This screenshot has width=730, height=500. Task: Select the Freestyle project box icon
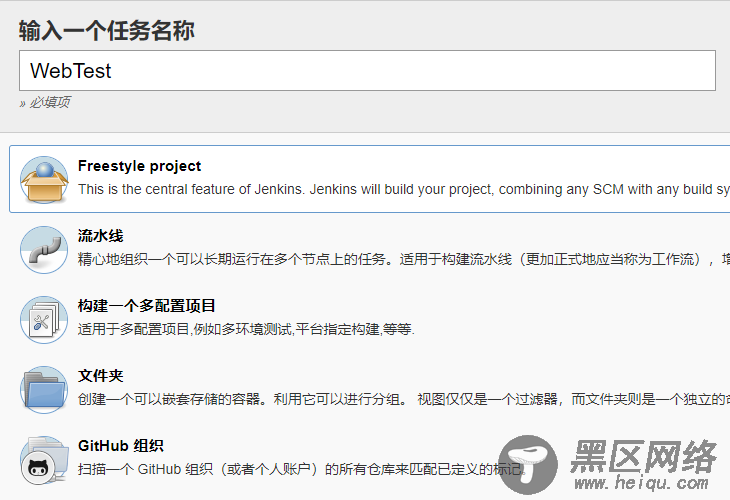point(44,180)
